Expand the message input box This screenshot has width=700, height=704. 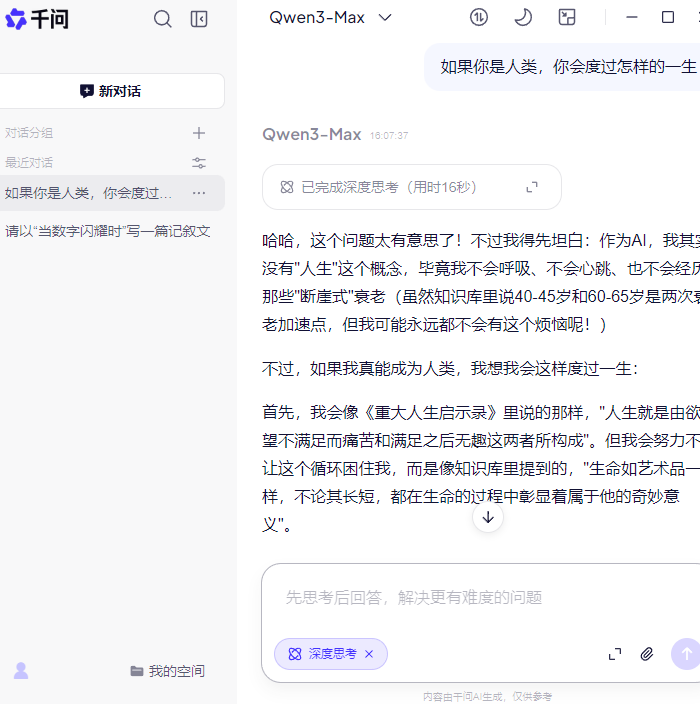pos(615,654)
